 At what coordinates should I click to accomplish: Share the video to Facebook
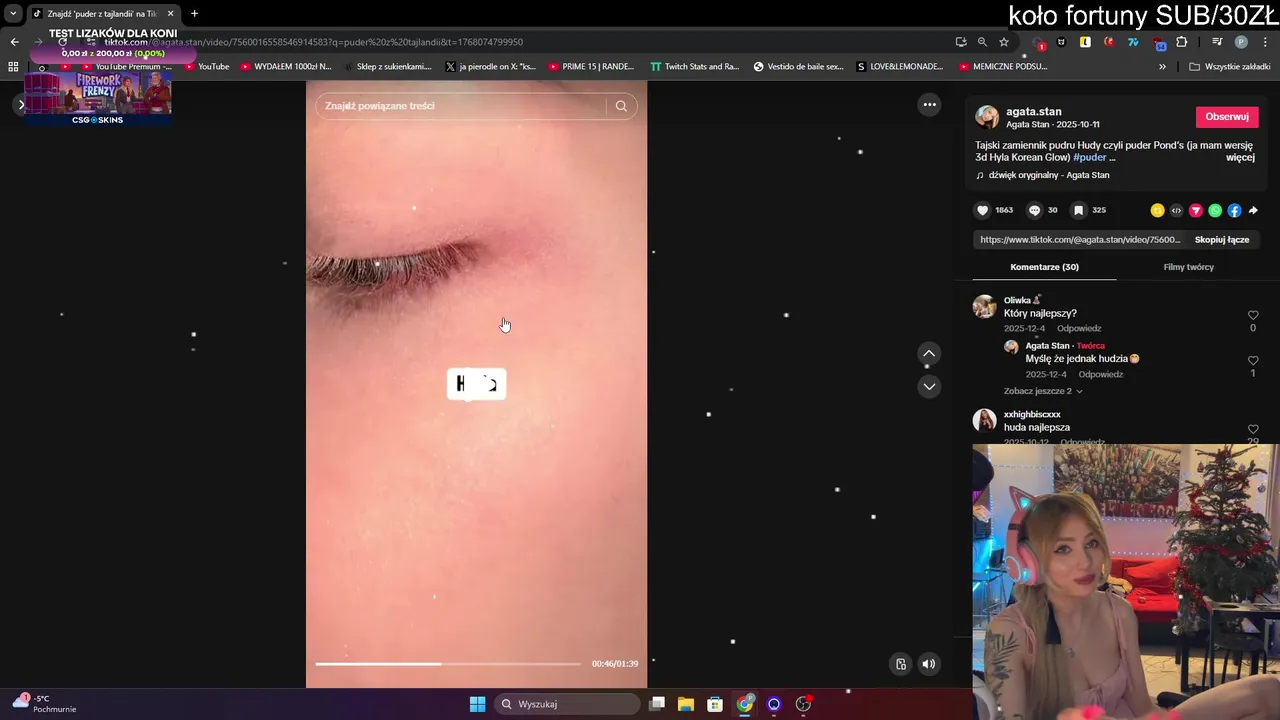tap(1234, 210)
